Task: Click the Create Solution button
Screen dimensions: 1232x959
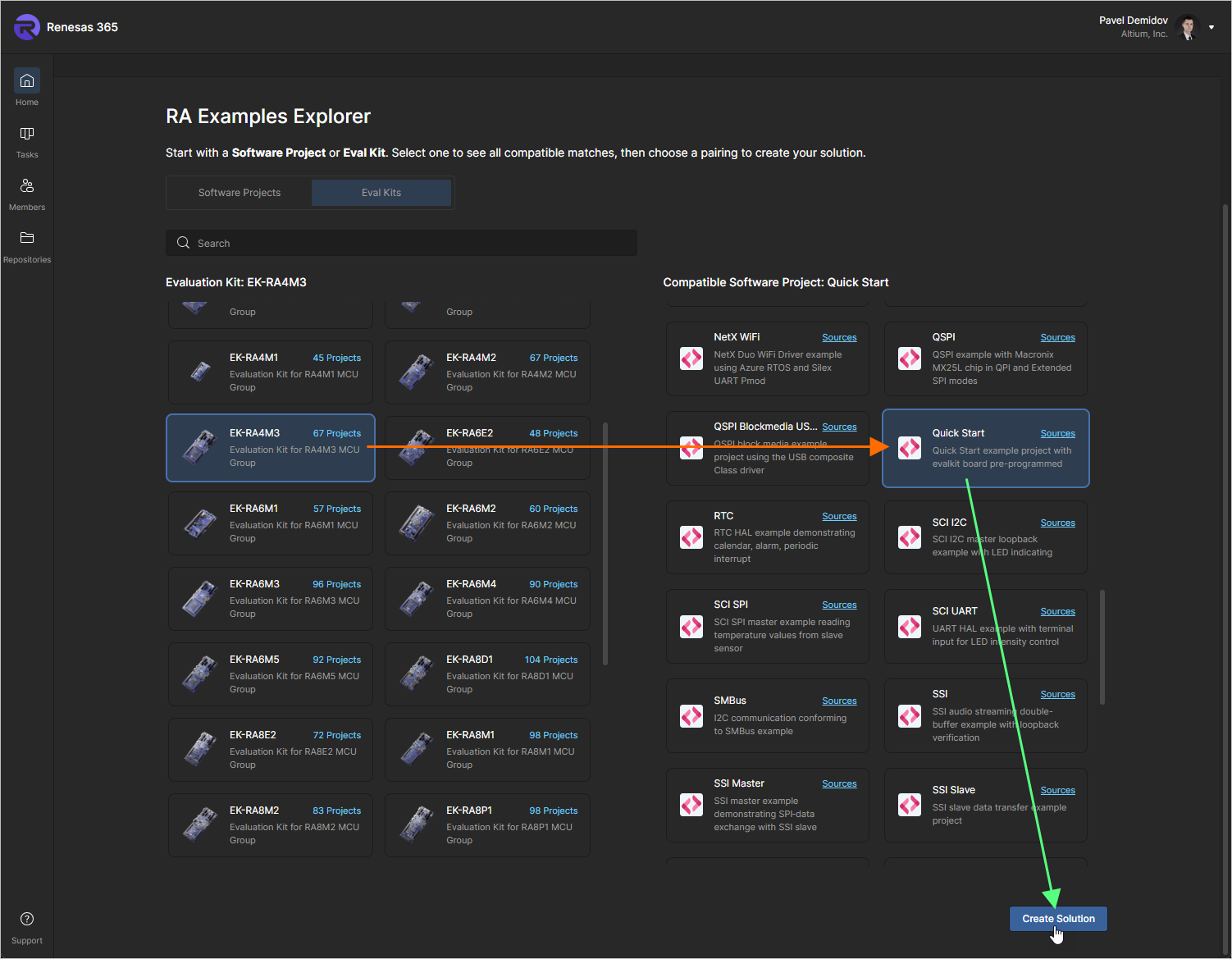Action: pyautogui.click(x=1058, y=919)
